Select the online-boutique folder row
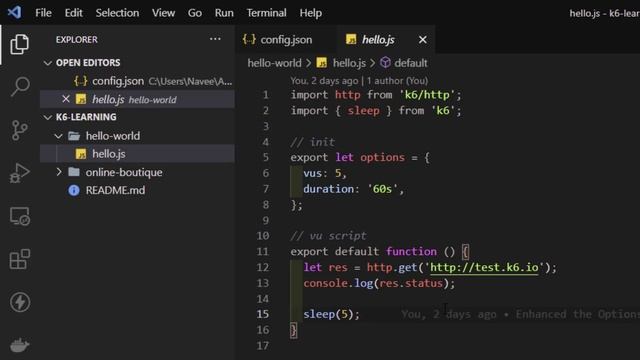 [138, 172]
